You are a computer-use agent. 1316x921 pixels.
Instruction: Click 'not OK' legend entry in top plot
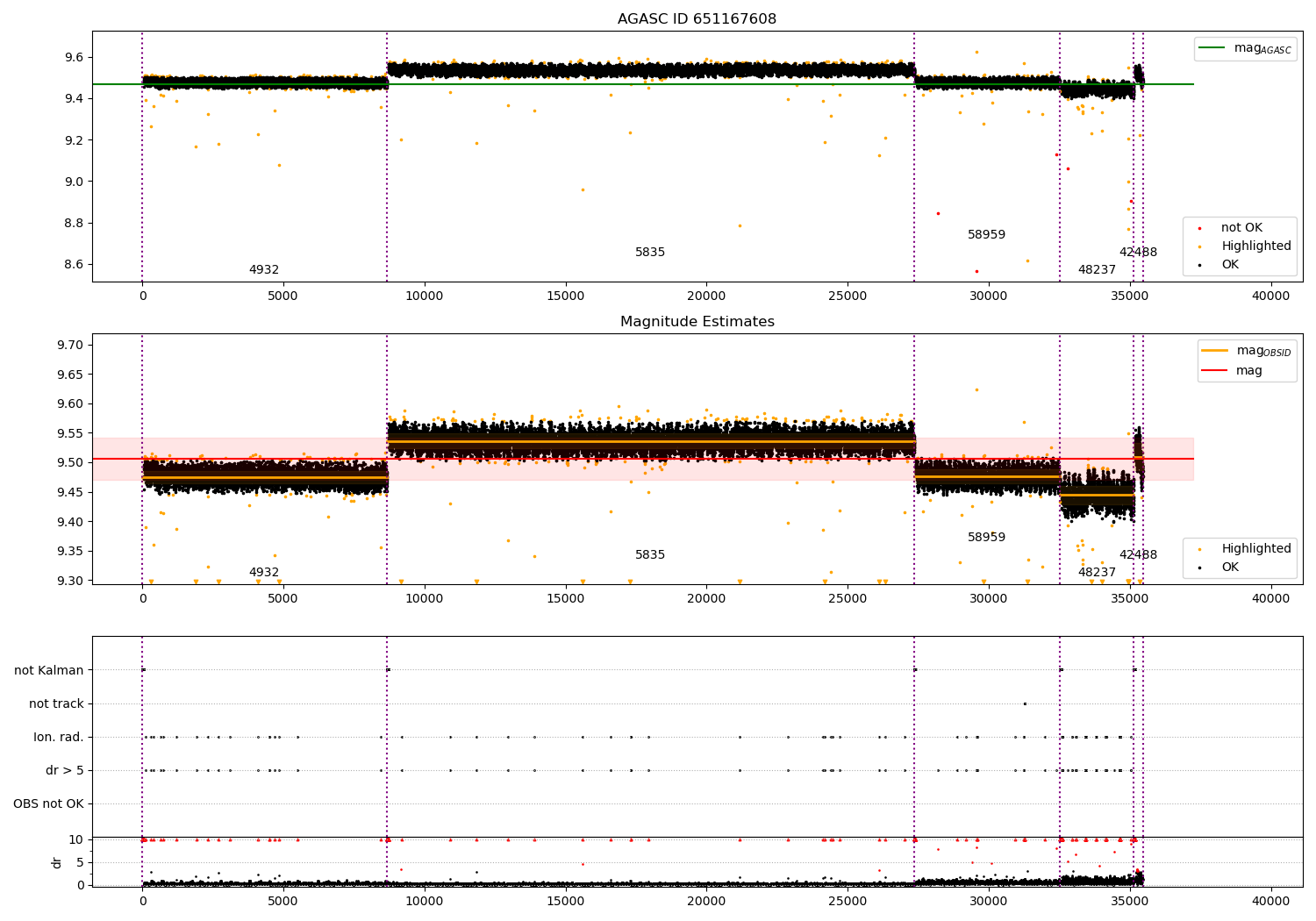tap(1241, 228)
